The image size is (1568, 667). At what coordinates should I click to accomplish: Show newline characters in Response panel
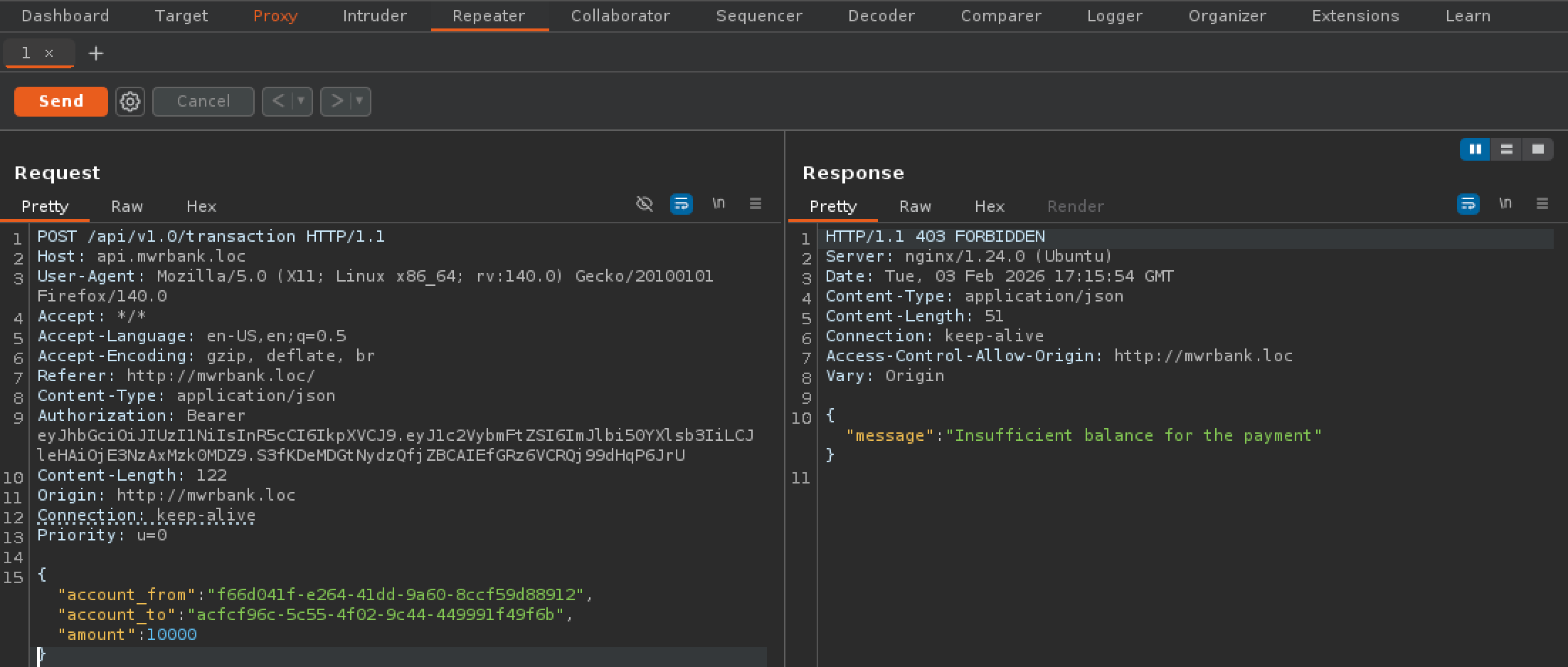pos(1505,204)
